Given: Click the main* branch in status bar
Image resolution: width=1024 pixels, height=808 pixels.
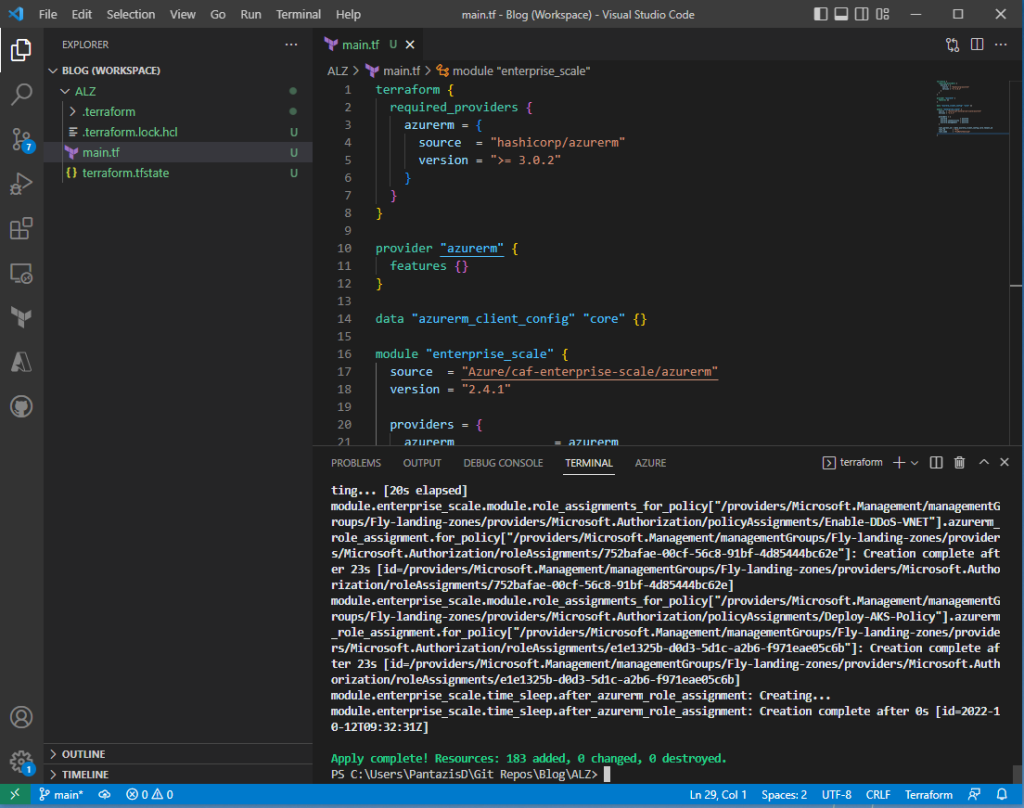Looking at the screenshot, I should coord(61,795).
